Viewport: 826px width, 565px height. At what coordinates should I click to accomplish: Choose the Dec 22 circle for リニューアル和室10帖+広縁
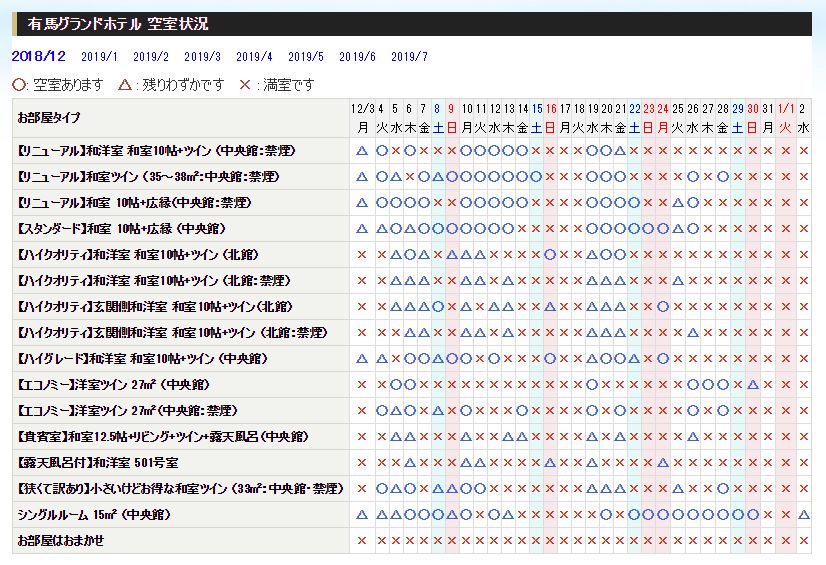coord(634,203)
